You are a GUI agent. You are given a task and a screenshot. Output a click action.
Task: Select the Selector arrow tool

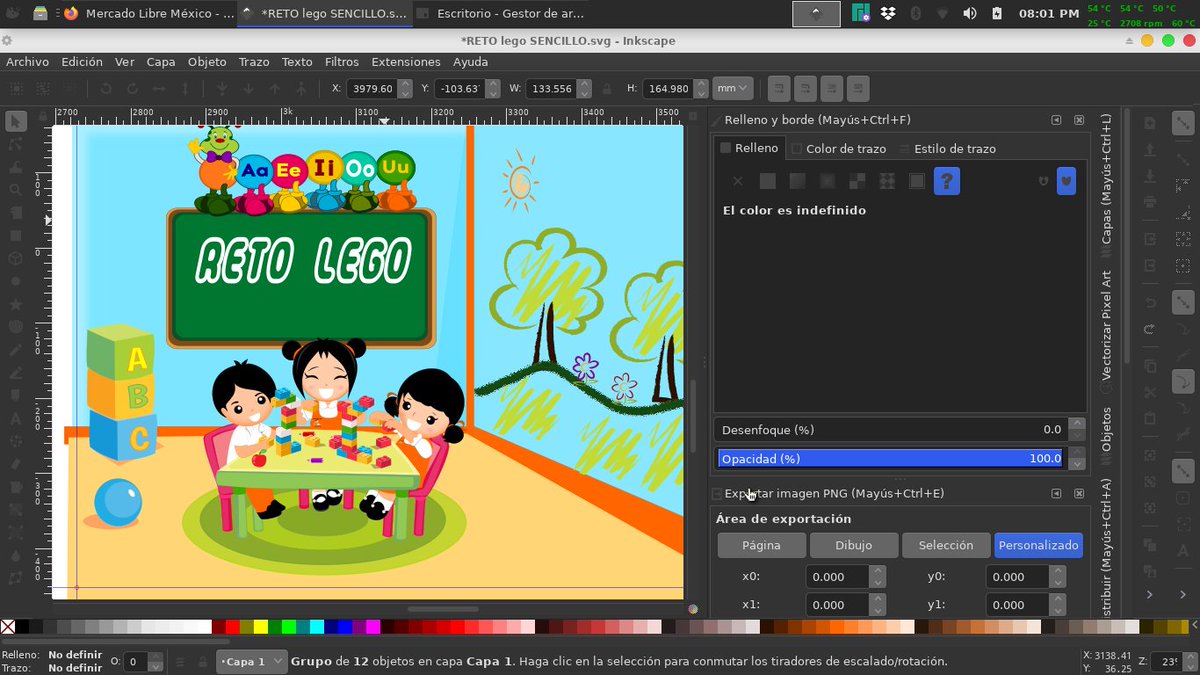click(15, 121)
